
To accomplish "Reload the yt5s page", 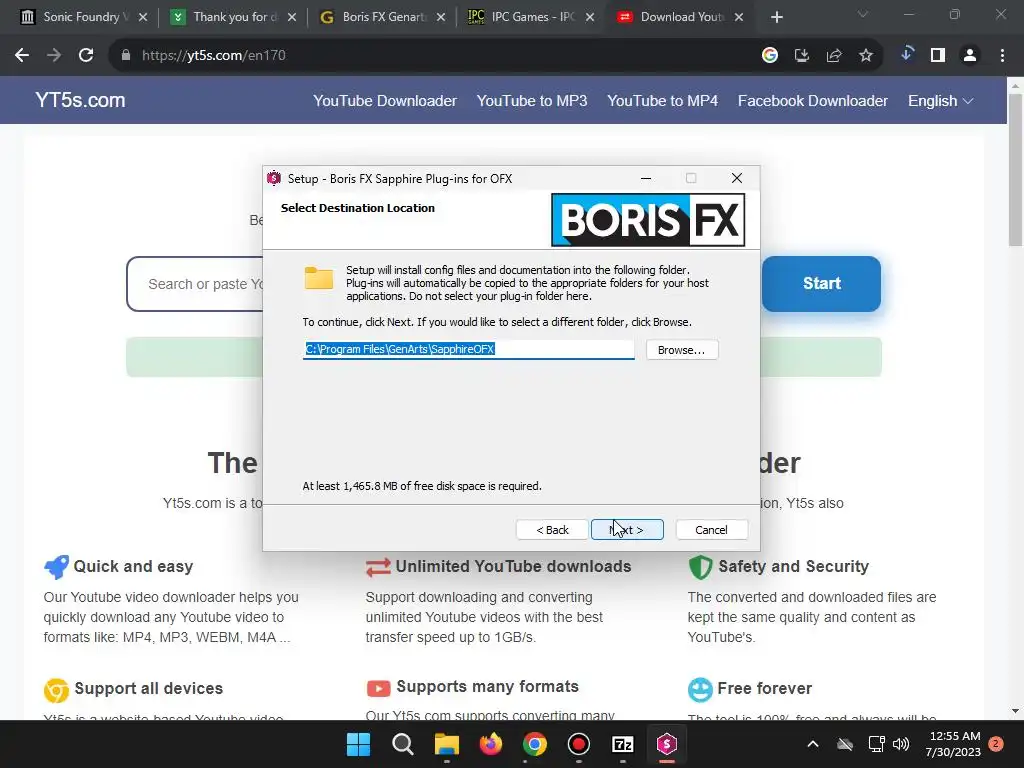I will 86,56.
